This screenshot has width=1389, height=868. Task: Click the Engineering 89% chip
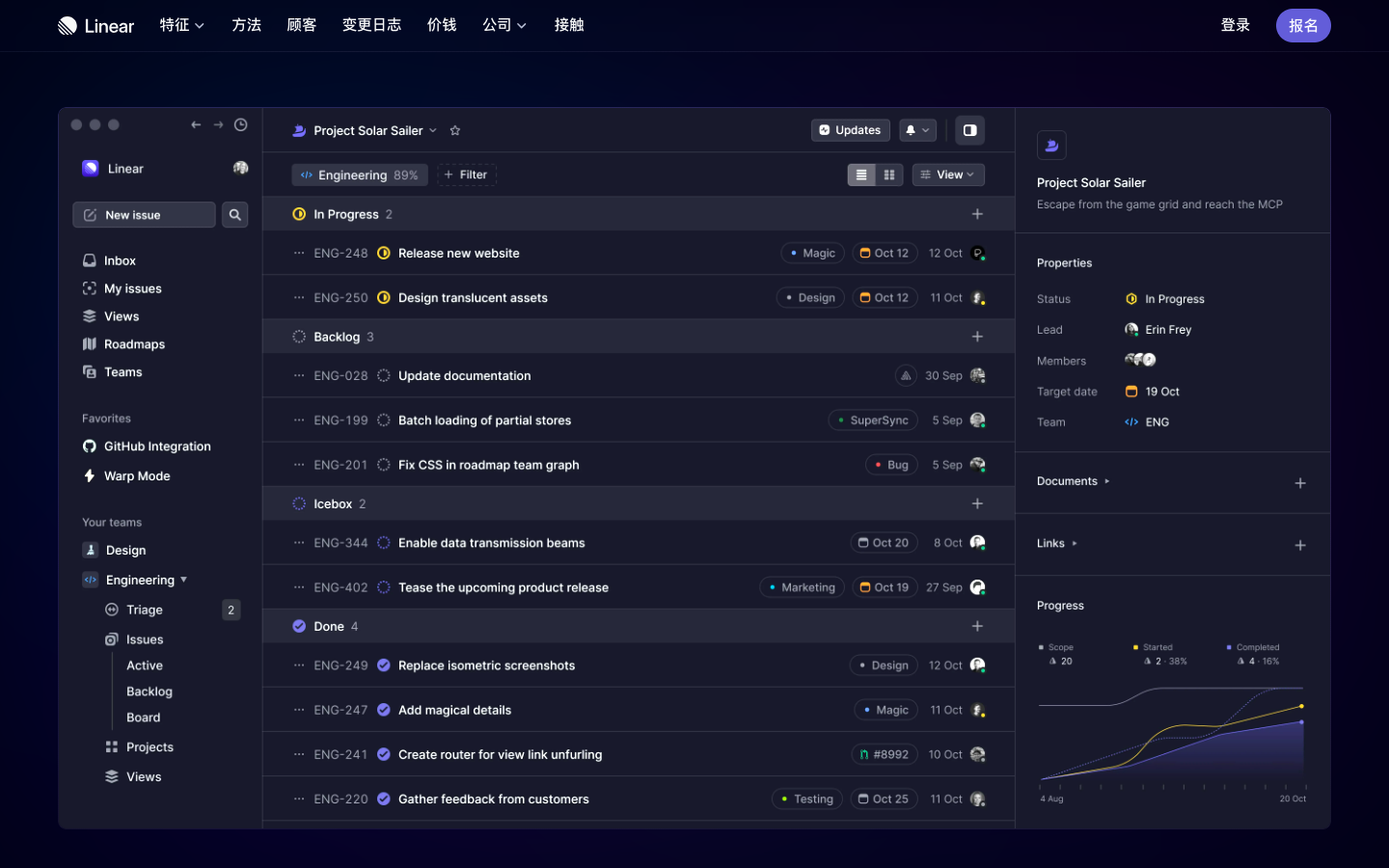[360, 175]
